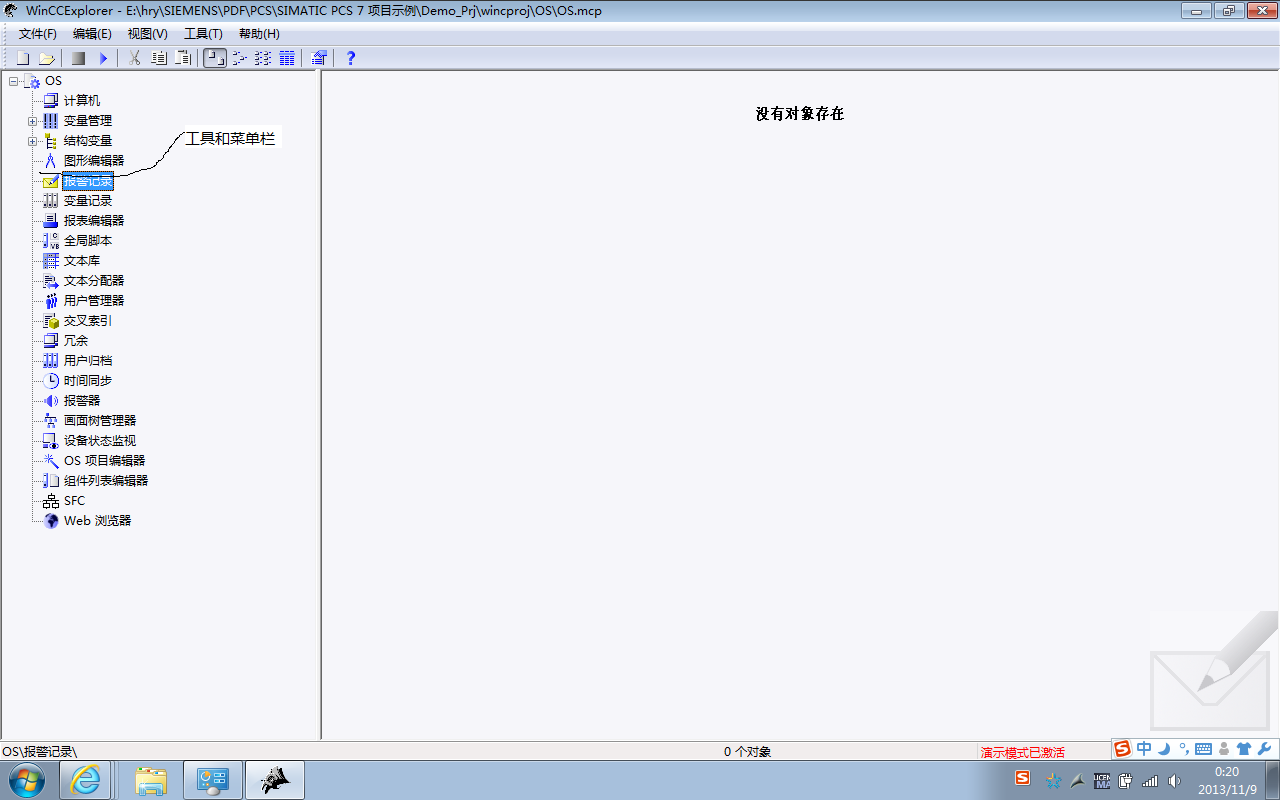This screenshot has height=800, width=1280.
Task: Select the 报警记录 alarm logging icon
Action: tap(51, 181)
